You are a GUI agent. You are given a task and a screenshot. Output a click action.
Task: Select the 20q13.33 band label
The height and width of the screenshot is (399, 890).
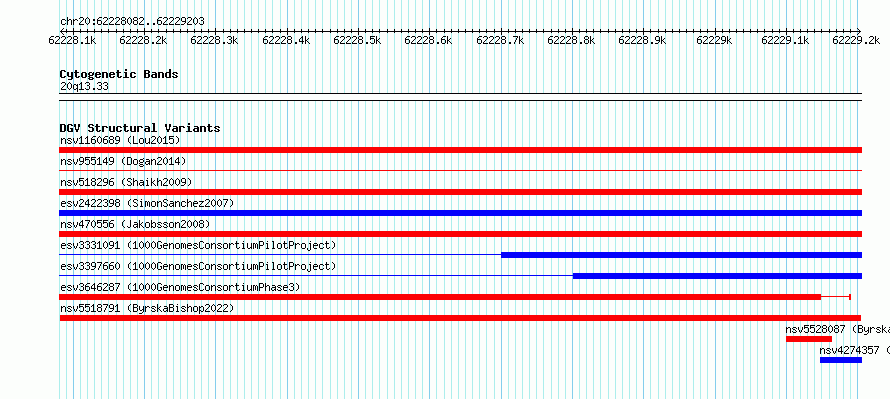click(84, 86)
